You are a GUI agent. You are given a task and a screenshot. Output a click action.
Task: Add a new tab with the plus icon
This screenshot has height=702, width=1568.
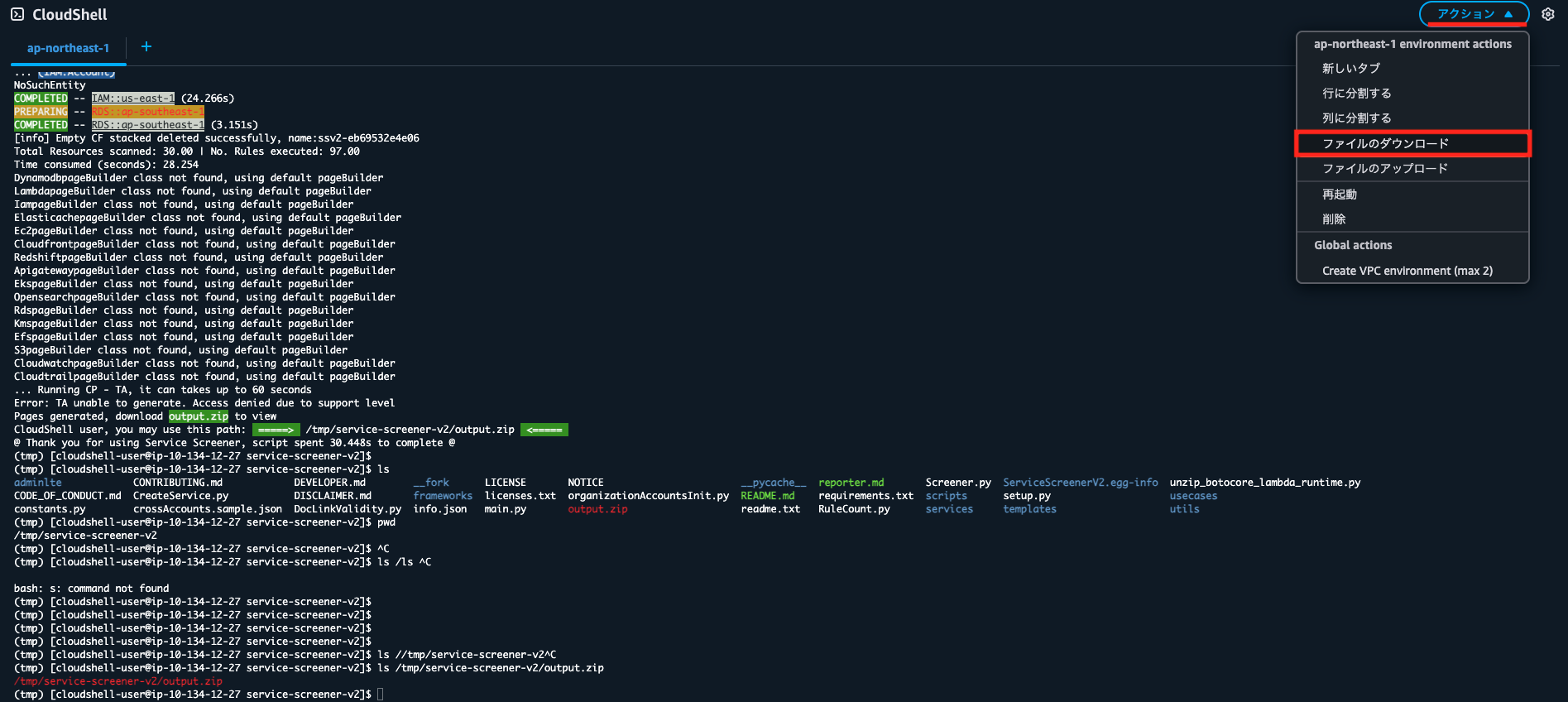[x=146, y=47]
